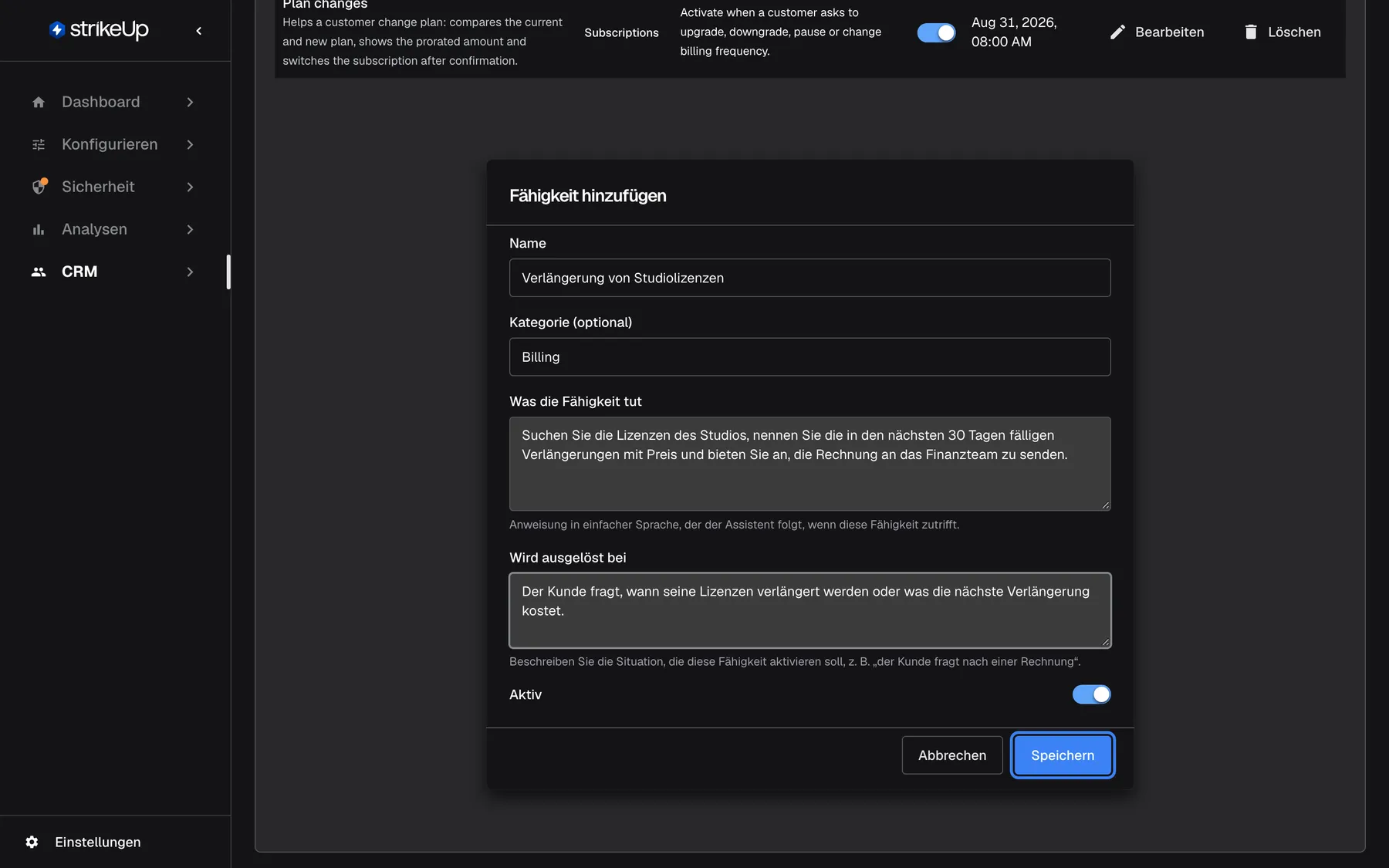Click the strikeUp logo
1389x868 pixels.
pyautogui.click(x=99, y=29)
